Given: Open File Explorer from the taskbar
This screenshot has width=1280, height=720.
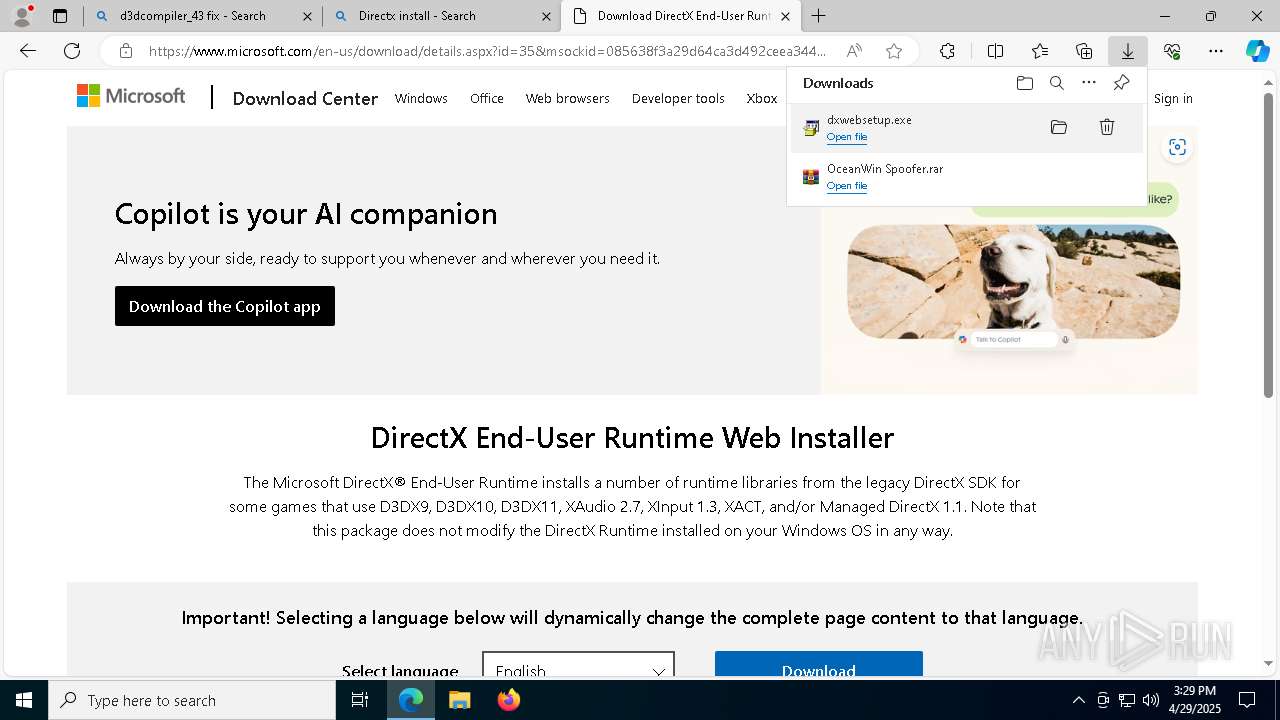Looking at the screenshot, I should click(459, 700).
